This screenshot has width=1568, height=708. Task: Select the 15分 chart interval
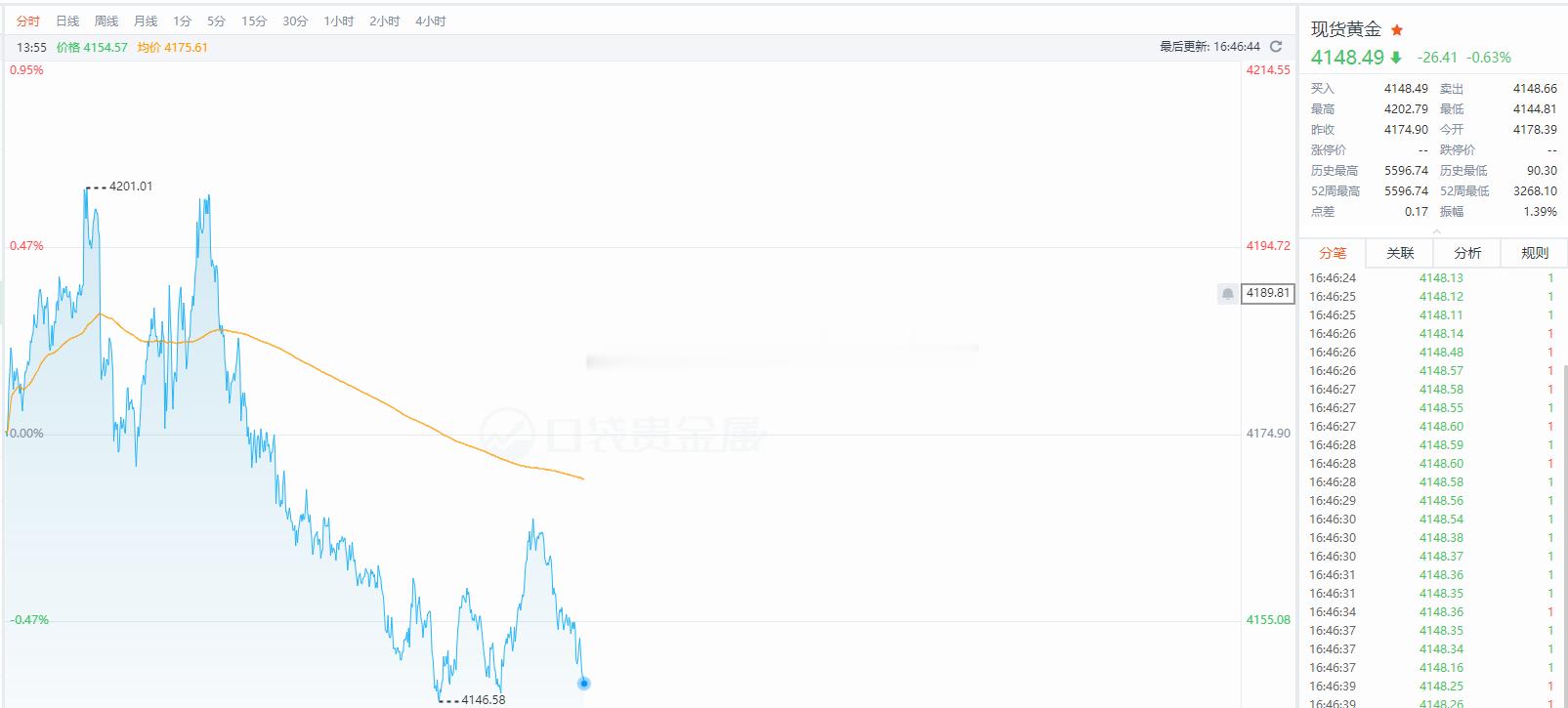click(x=254, y=21)
